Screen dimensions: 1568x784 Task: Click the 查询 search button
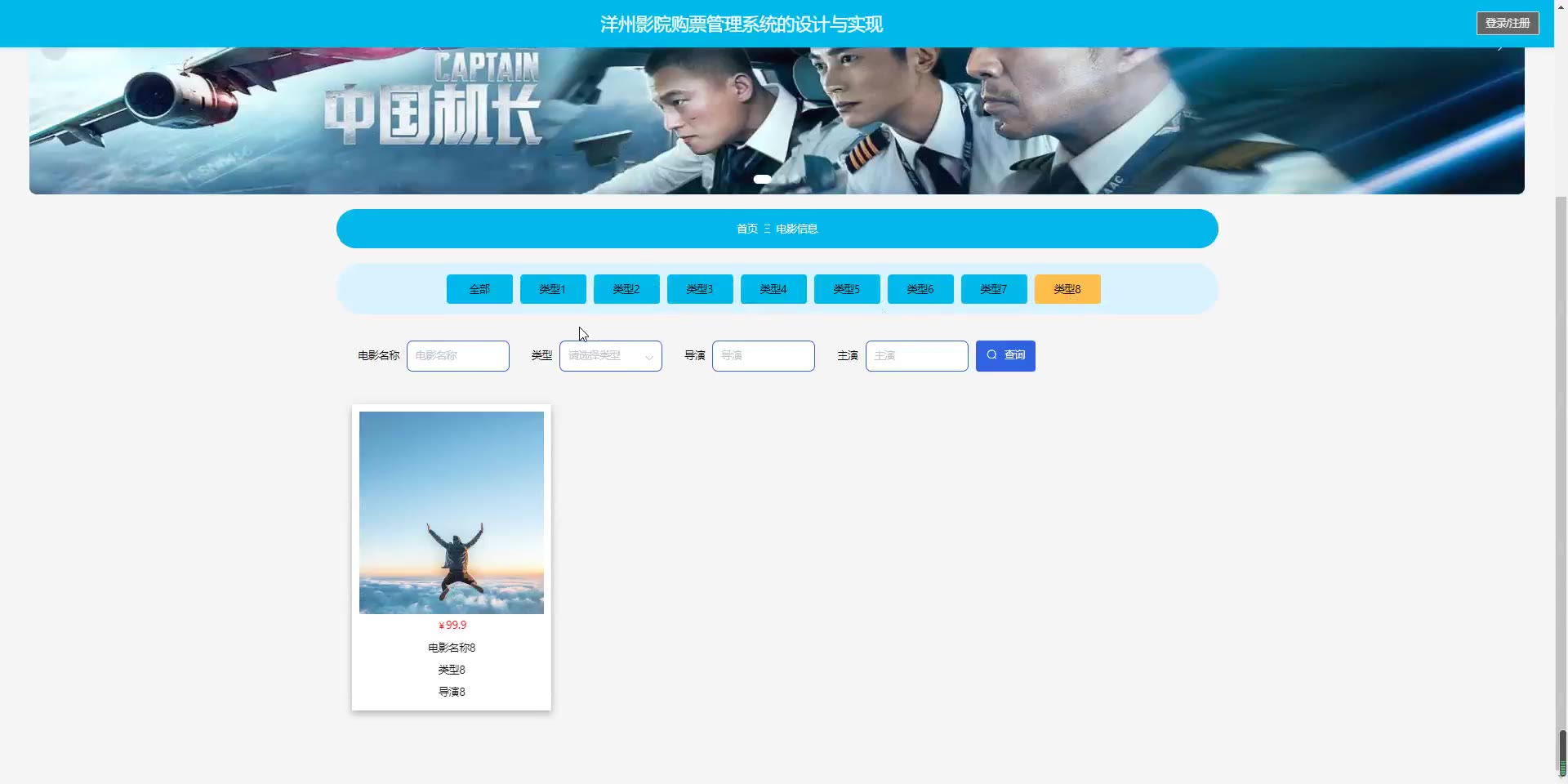tap(1005, 356)
